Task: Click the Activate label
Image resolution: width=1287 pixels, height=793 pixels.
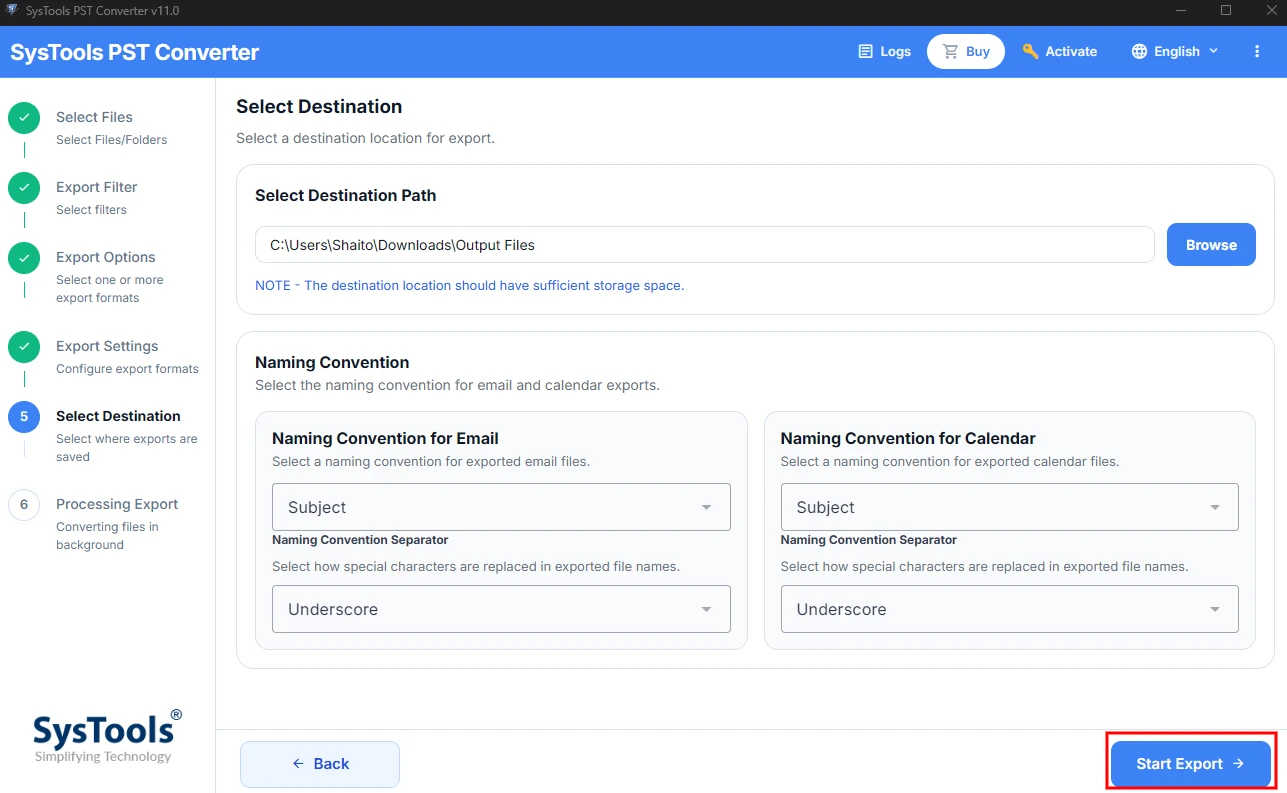Action: (x=1071, y=51)
